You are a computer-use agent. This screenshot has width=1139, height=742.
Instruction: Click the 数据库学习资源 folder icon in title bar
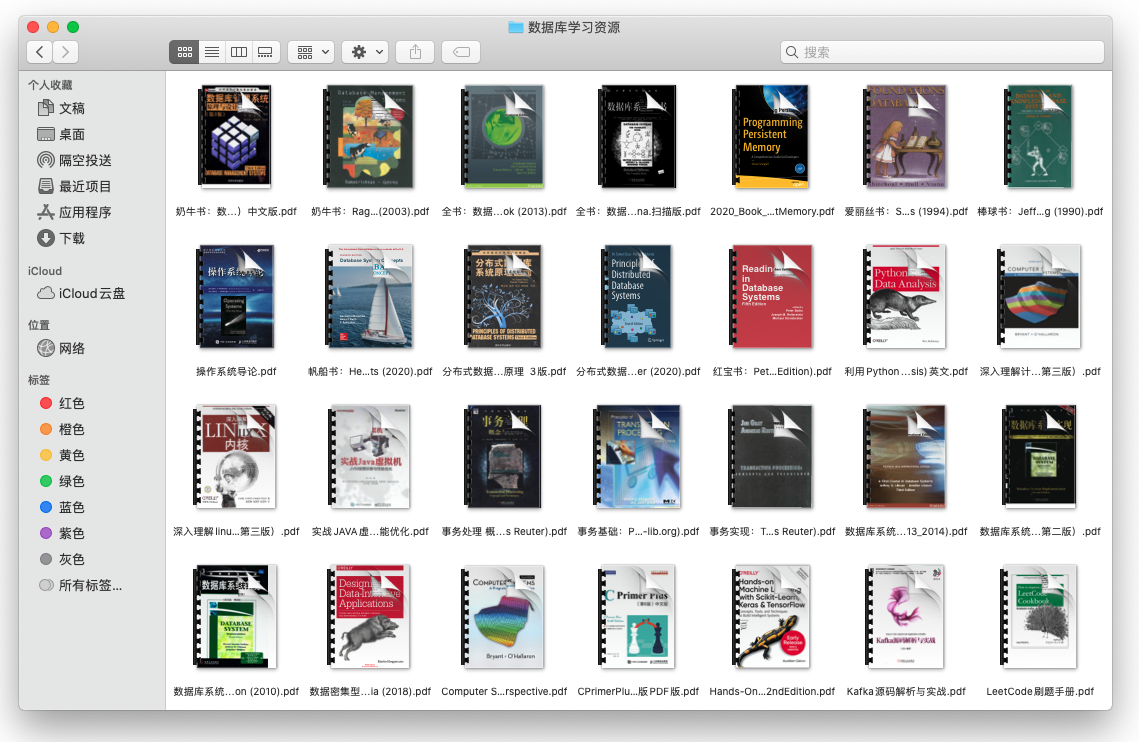[516, 27]
